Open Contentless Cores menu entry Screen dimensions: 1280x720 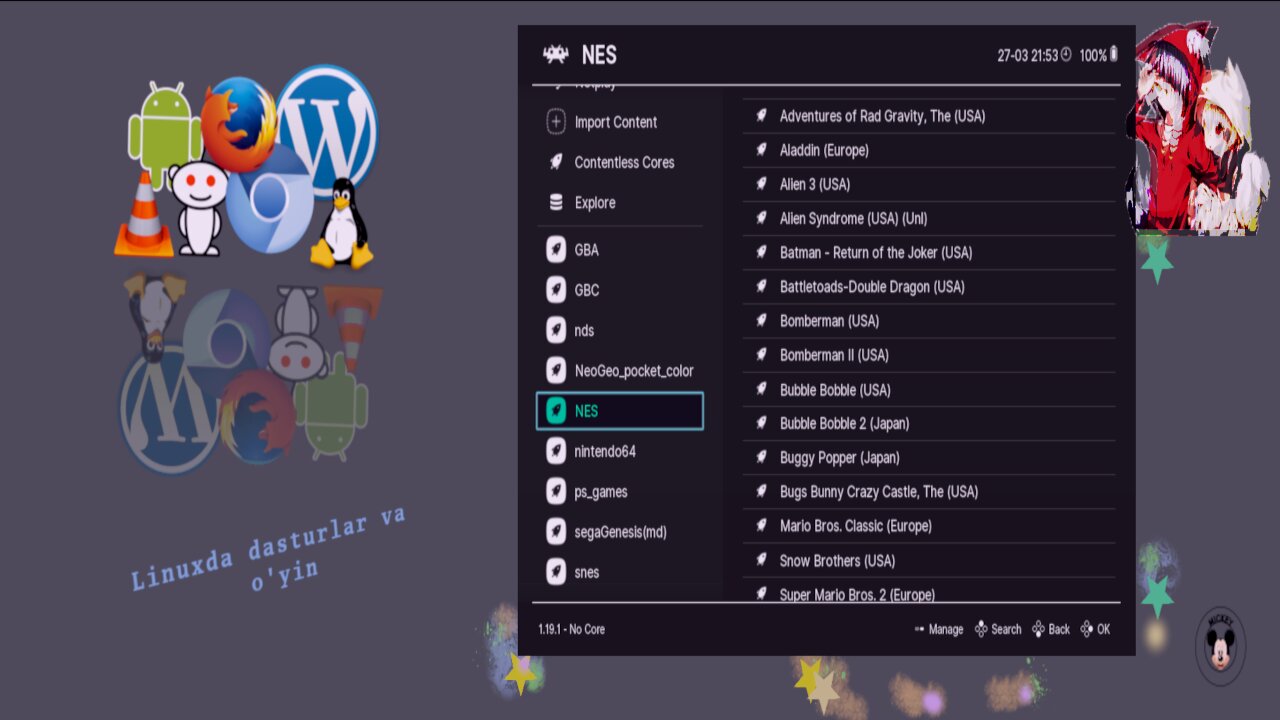click(619, 162)
